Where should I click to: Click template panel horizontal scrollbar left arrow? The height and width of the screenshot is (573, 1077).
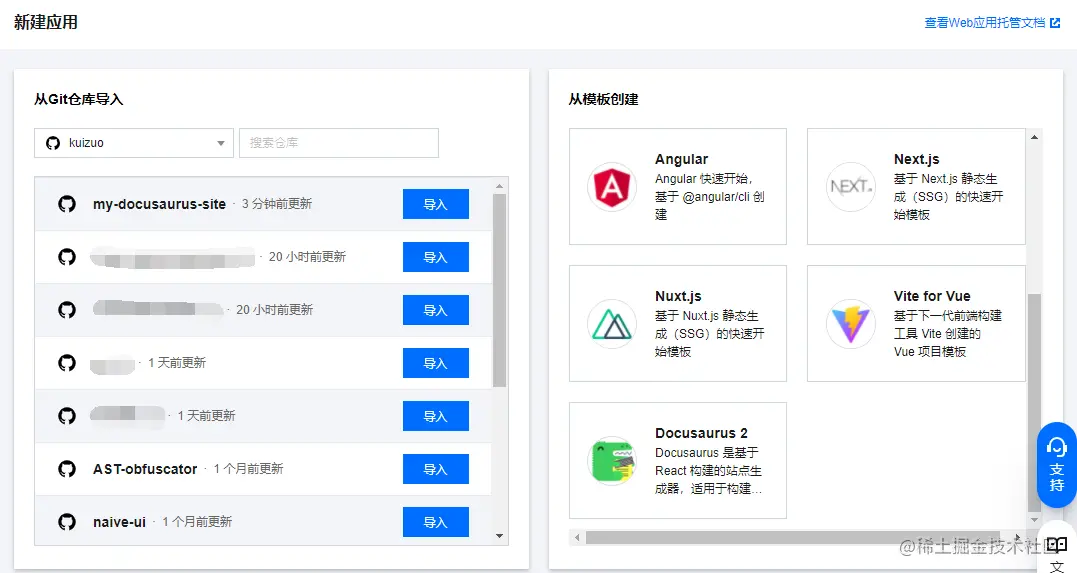577,537
